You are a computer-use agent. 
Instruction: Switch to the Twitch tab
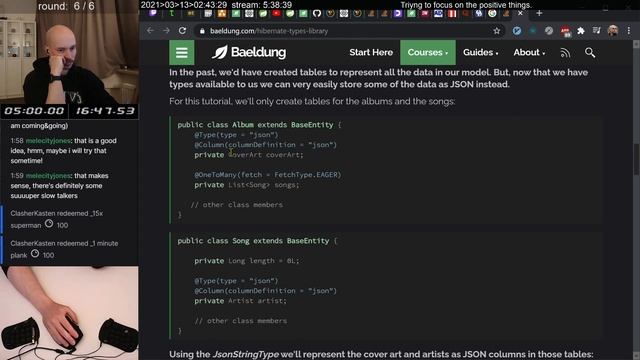[153, 13]
